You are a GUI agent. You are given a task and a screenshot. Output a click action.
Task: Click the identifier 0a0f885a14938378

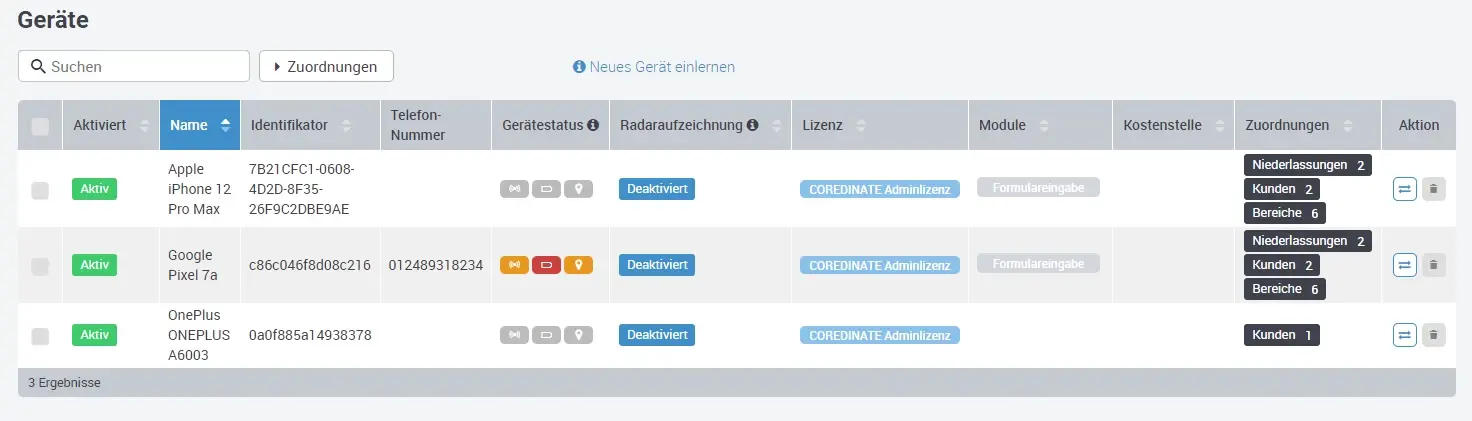click(310, 335)
